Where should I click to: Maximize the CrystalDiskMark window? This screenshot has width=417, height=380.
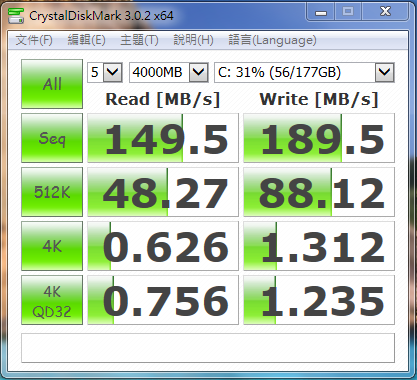348,12
